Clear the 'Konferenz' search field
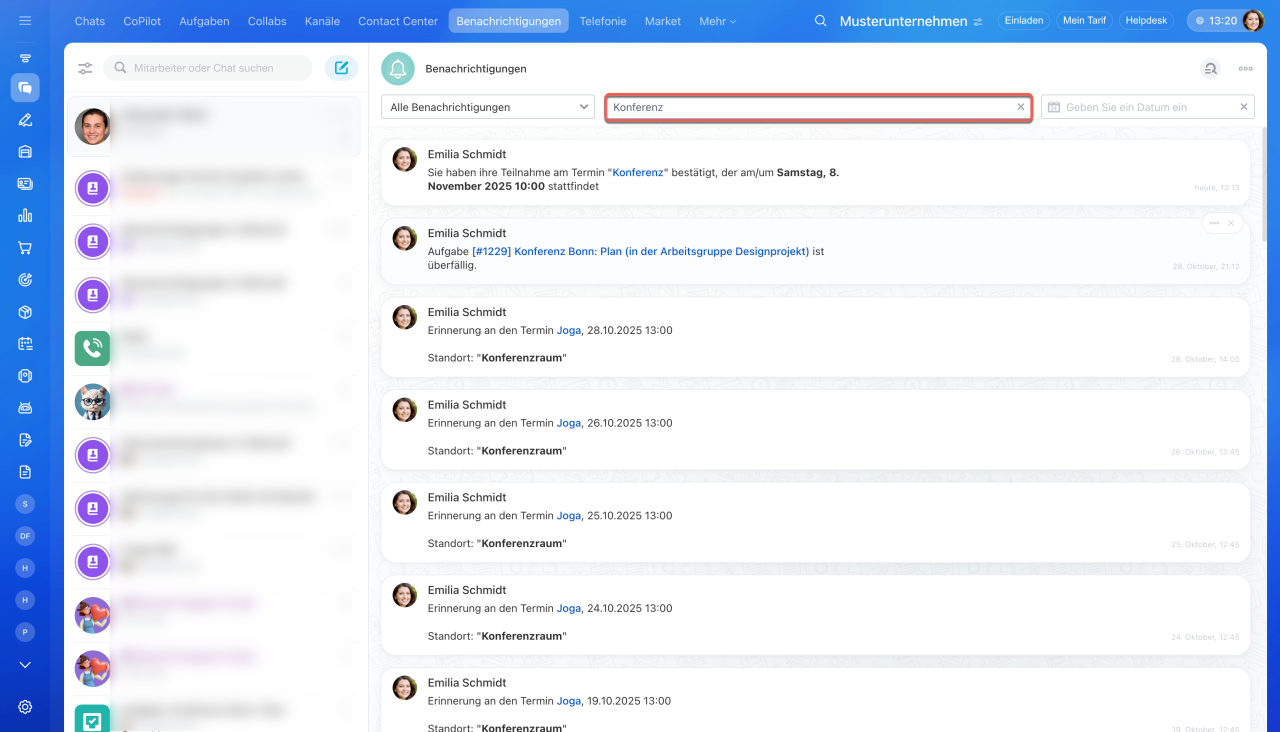Screen dimensions: 1280x732 coord(1020,107)
